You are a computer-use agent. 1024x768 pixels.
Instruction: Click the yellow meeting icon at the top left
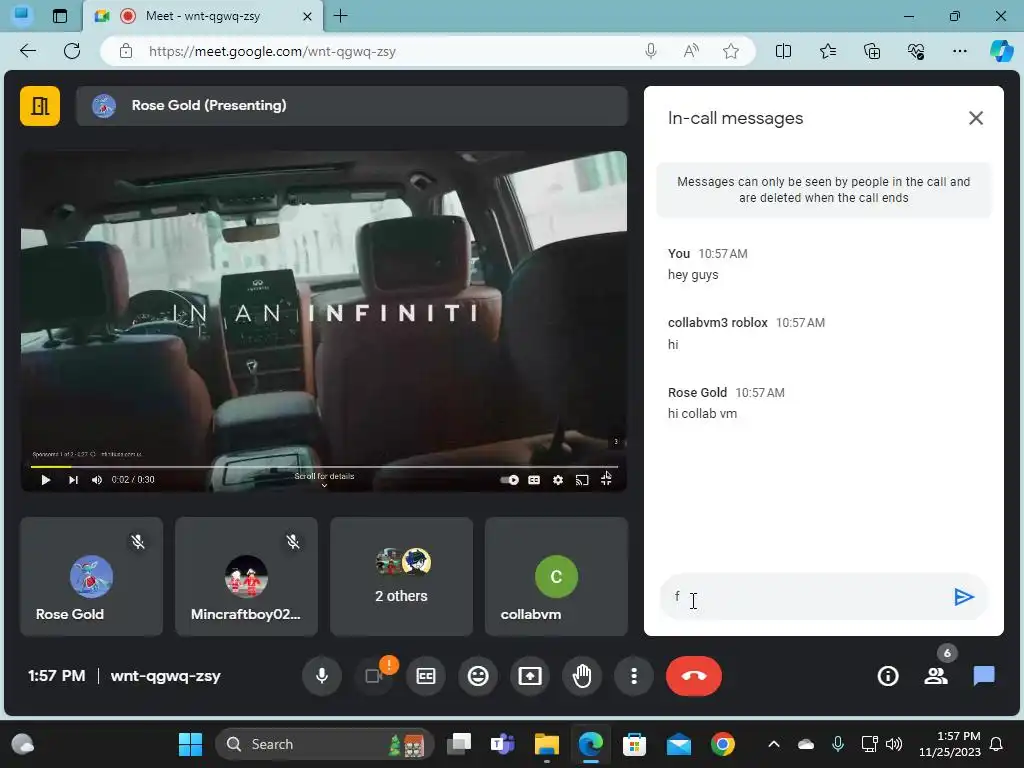[x=40, y=106]
